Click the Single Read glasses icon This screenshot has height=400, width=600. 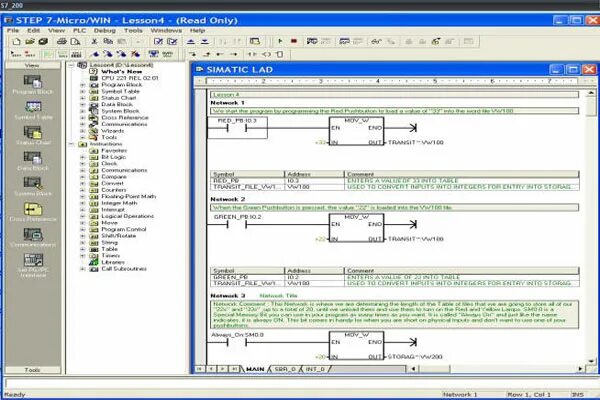point(376,41)
